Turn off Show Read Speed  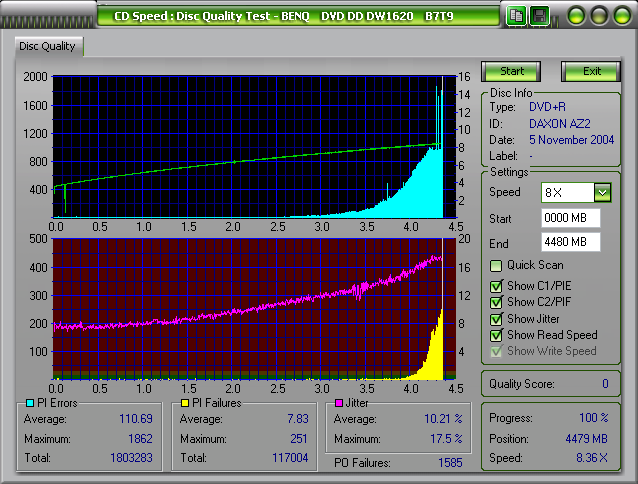[496, 336]
